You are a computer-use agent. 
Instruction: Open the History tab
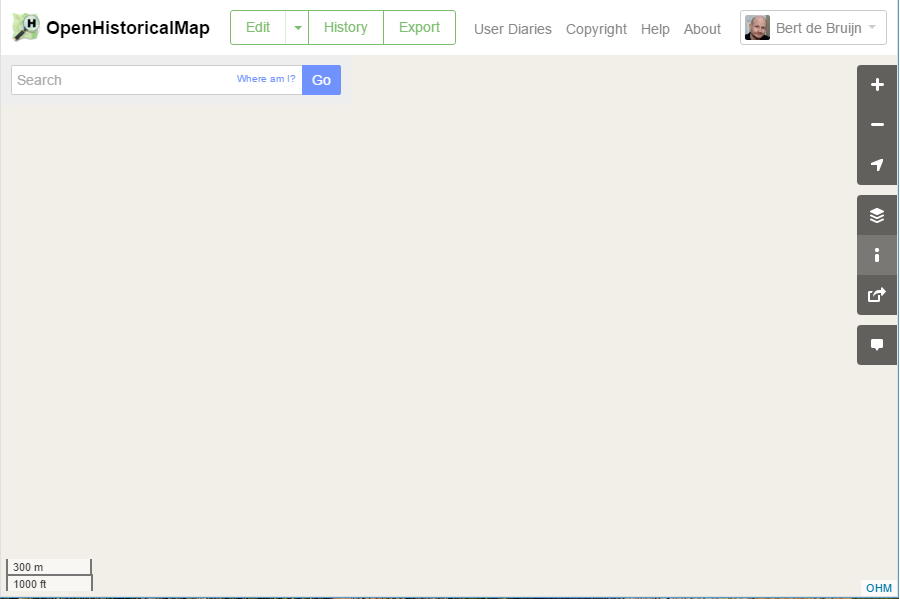click(x=345, y=28)
